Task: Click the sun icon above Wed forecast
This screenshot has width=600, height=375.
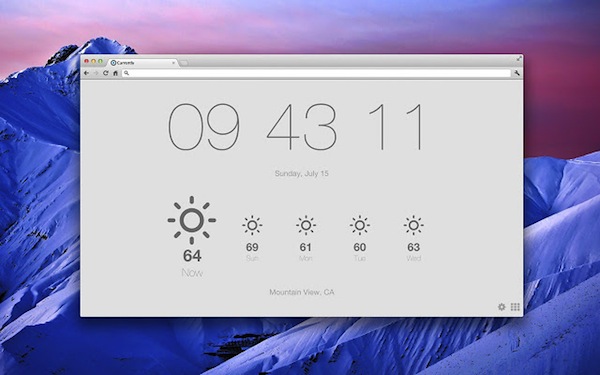Action: pyautogui.click(x=414, y=225)
